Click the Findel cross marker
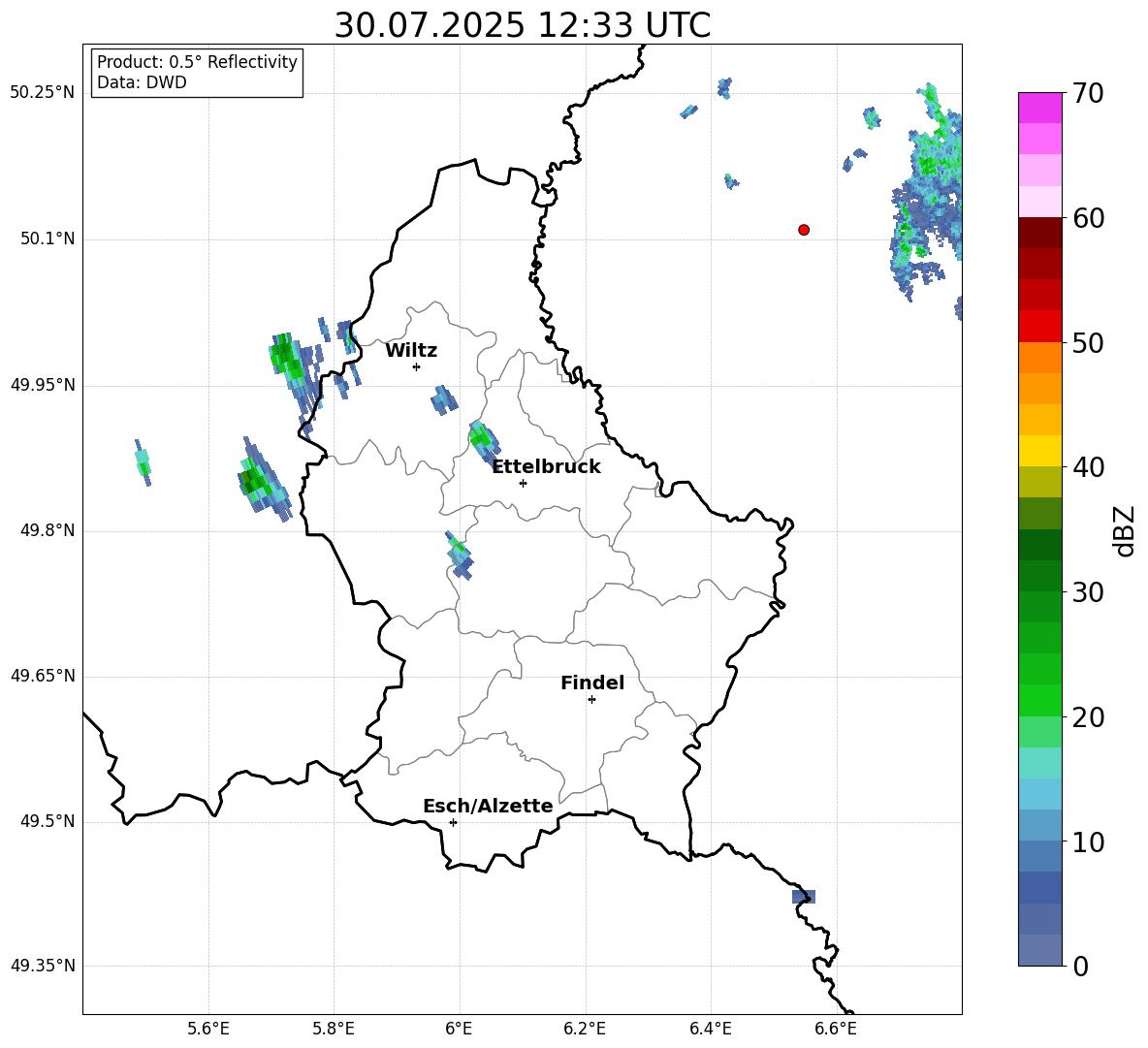Screen dimensions: 1148x1048 (591, 700)
